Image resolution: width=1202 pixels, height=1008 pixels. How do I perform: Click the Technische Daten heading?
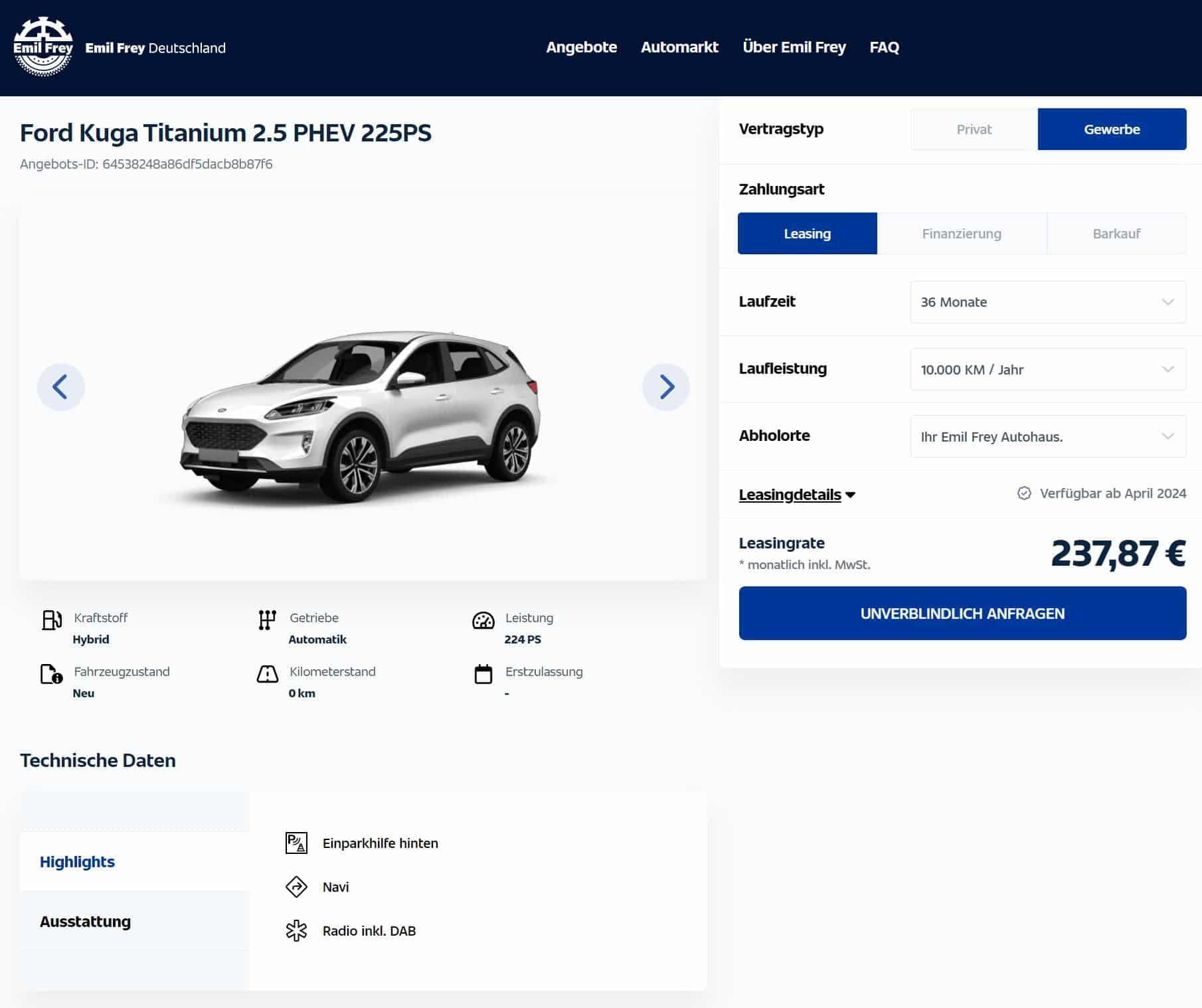[98, 760]
